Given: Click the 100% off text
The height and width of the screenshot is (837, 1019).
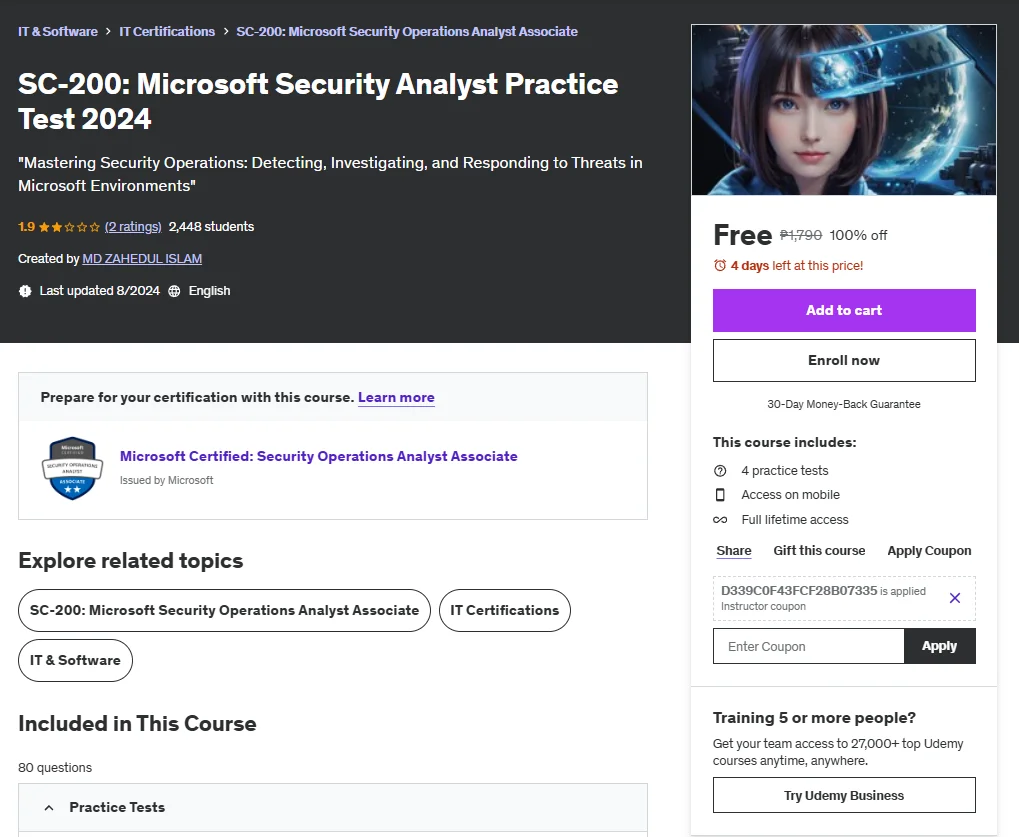Looking at the screenshot, I should point(858,235).
